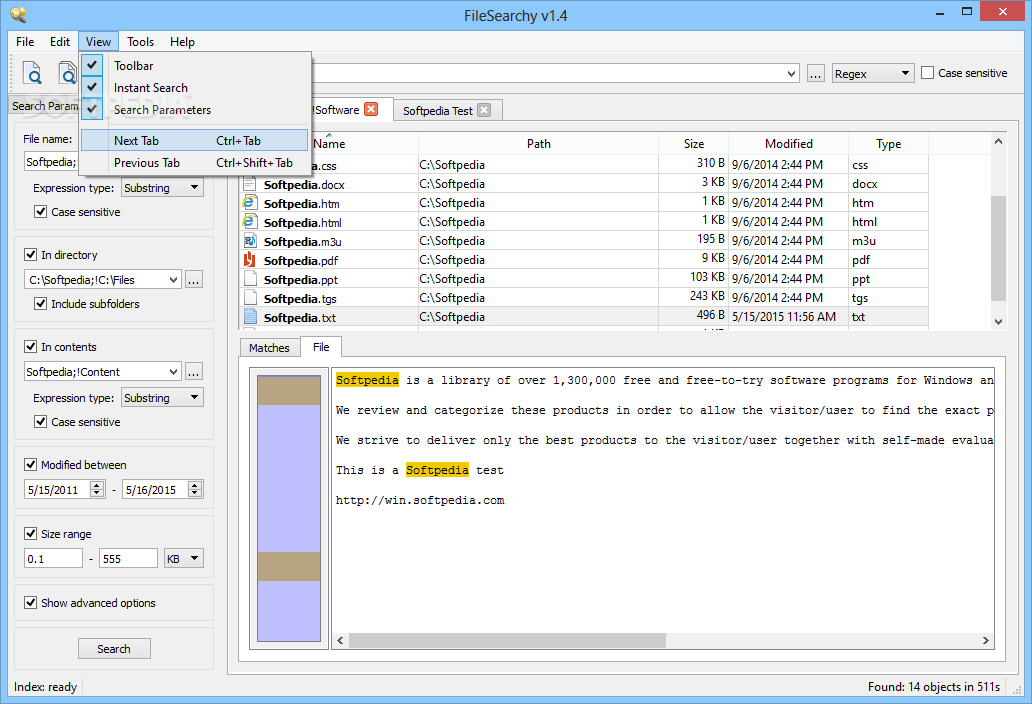1032x704 pixels.
Task: Click the Softpedia.pdf file icon
Action: pos(249,260)
